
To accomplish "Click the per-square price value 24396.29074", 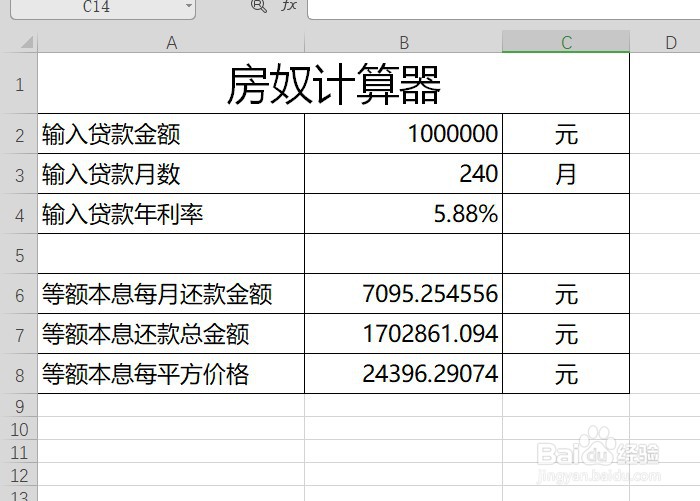I will [404, 374].
